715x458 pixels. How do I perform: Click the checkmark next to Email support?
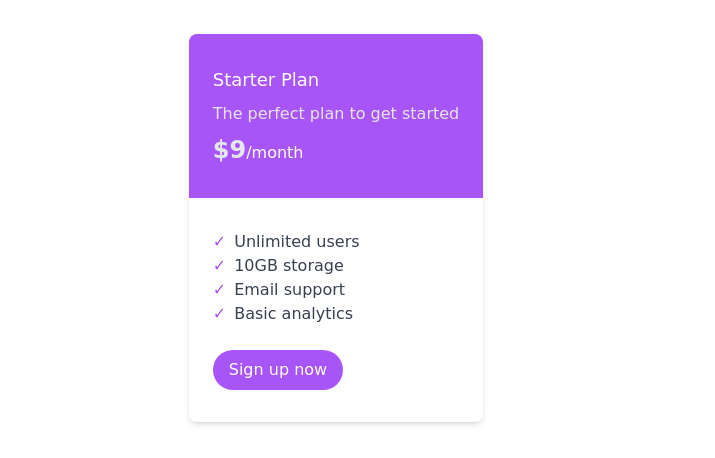(x=219, y=290)
